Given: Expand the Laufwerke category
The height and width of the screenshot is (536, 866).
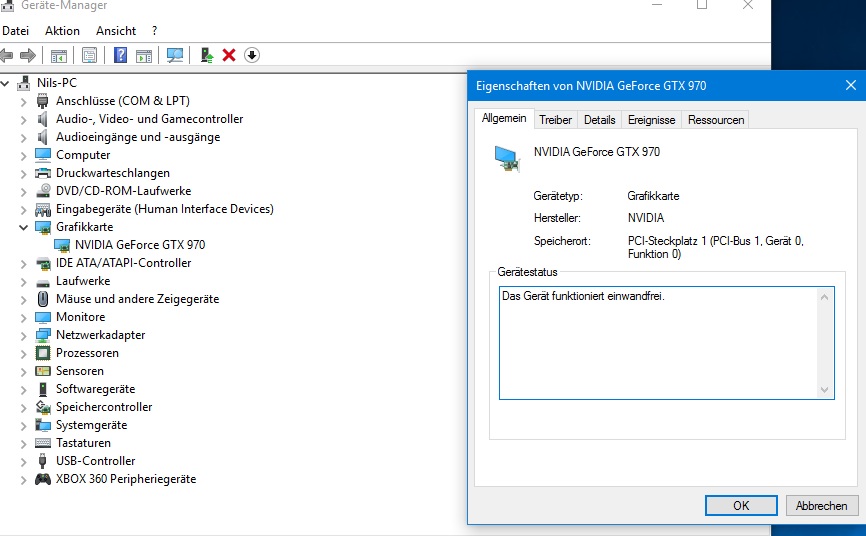Looking at the screenshot, I should 23,281.
